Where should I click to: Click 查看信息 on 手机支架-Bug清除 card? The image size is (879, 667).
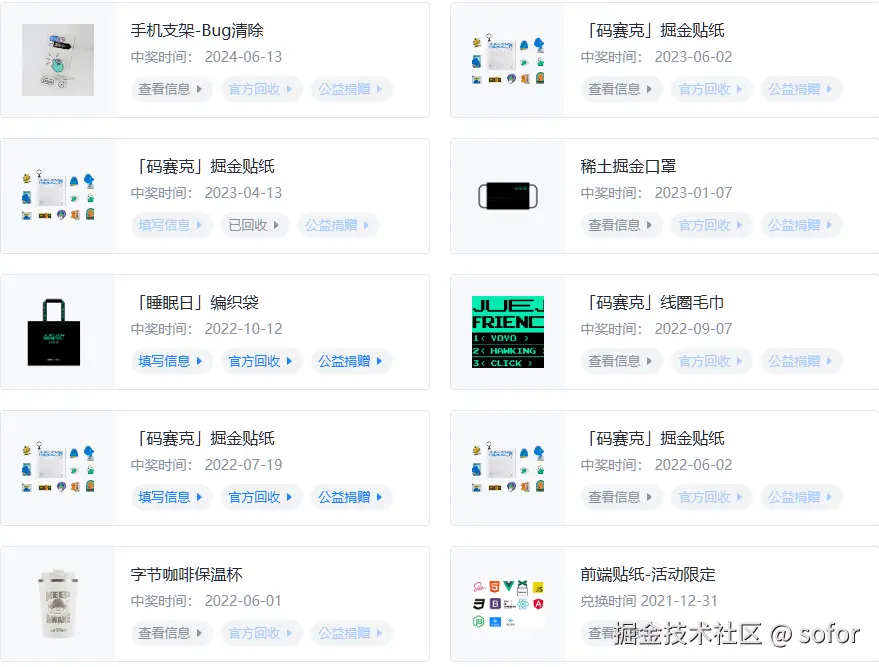pos(170,89)
